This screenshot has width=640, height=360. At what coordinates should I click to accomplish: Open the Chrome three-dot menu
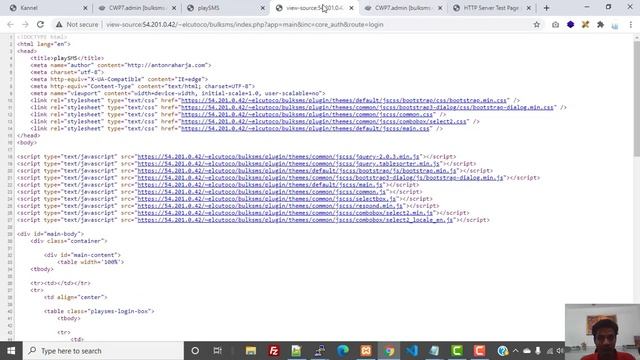631,24
